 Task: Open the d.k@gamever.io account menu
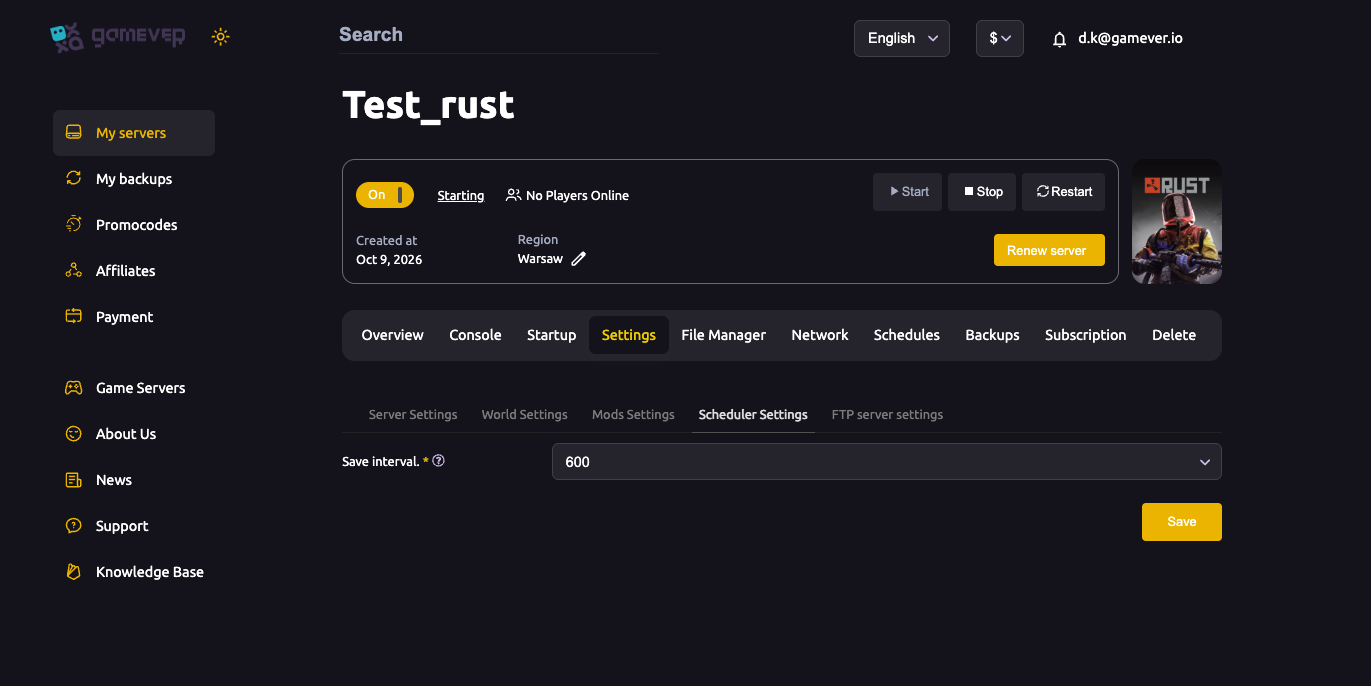(x=1130, y=38)
